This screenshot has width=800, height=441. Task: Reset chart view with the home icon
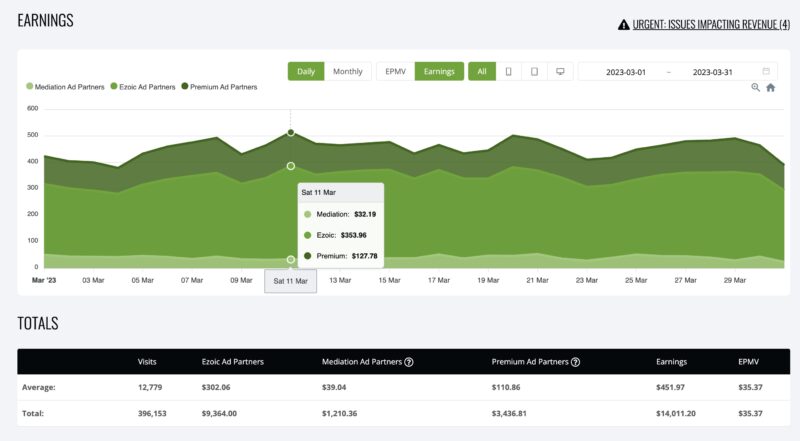click(x=770, y=88)
